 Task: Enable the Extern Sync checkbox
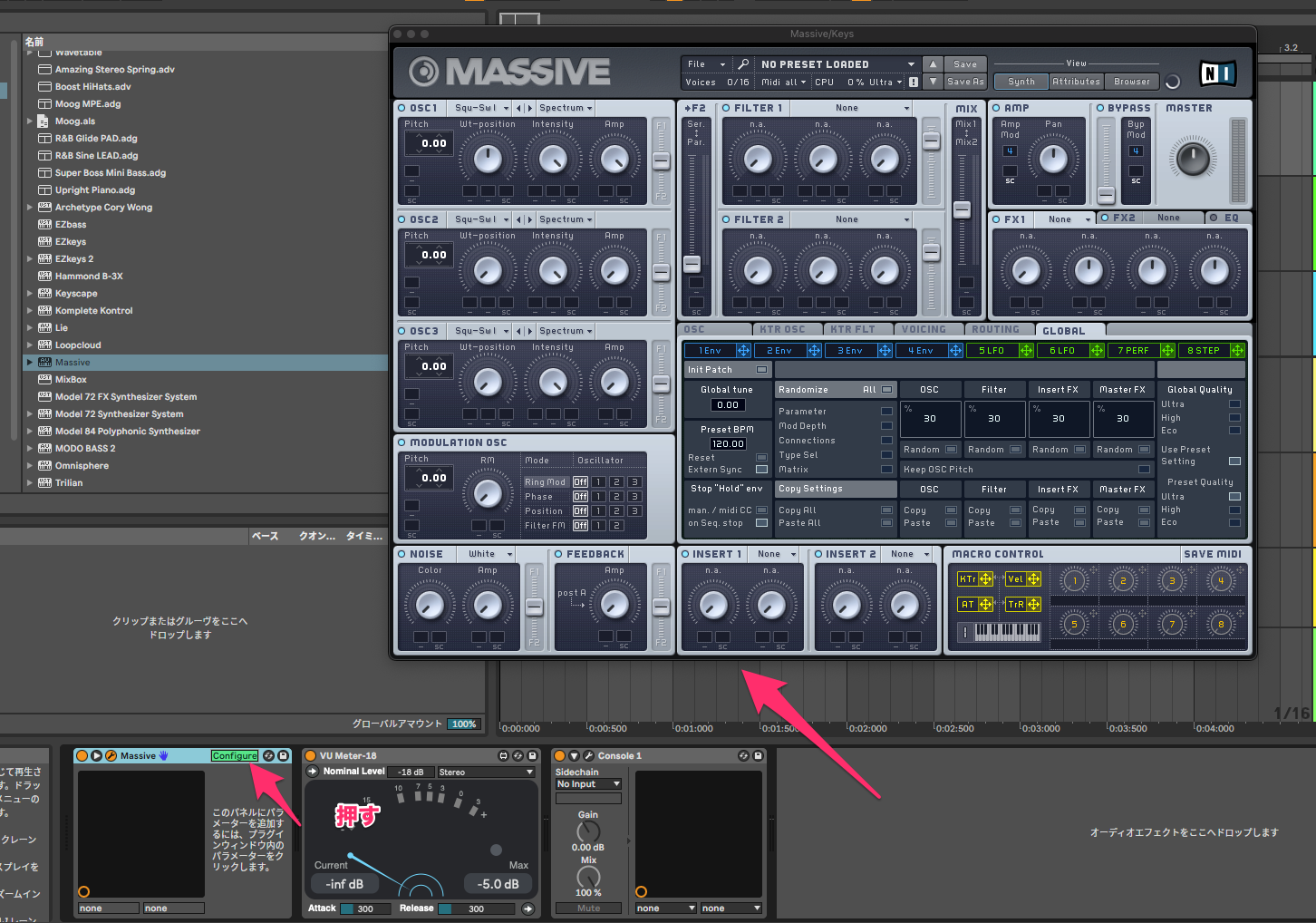[x=761, y=470]
